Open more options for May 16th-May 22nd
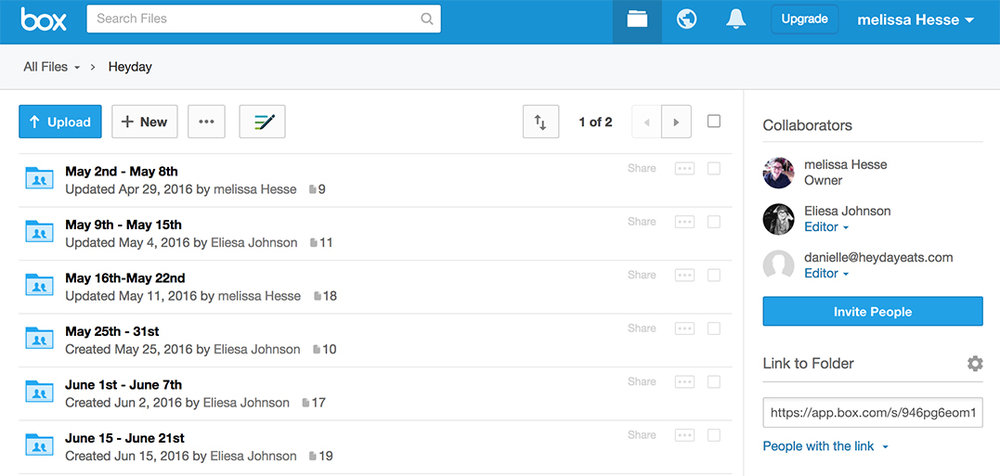 click(x=684, y=275)
